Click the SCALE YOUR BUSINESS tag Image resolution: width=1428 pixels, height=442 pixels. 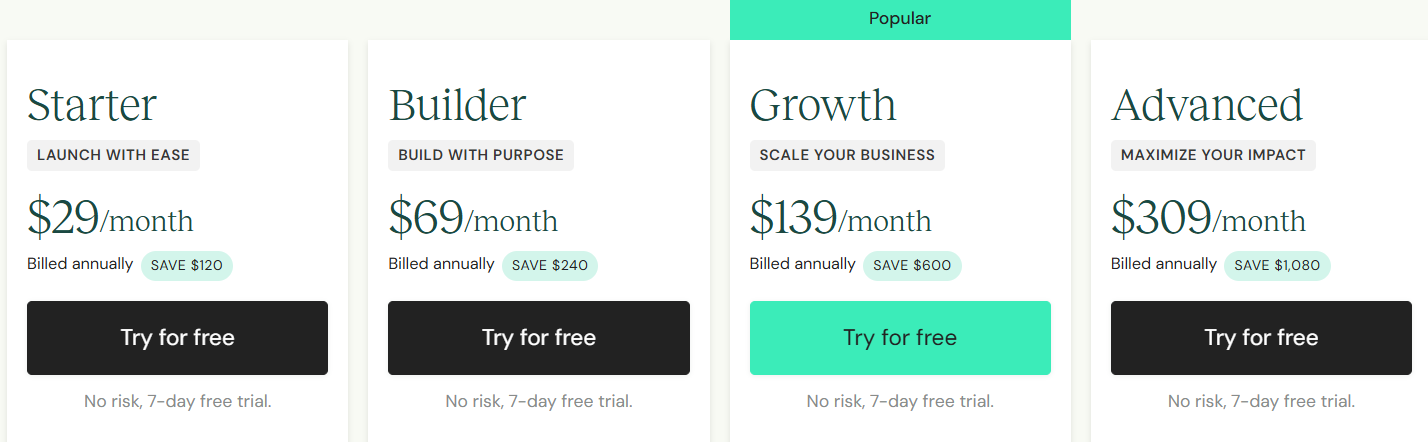tap(847, 155)
